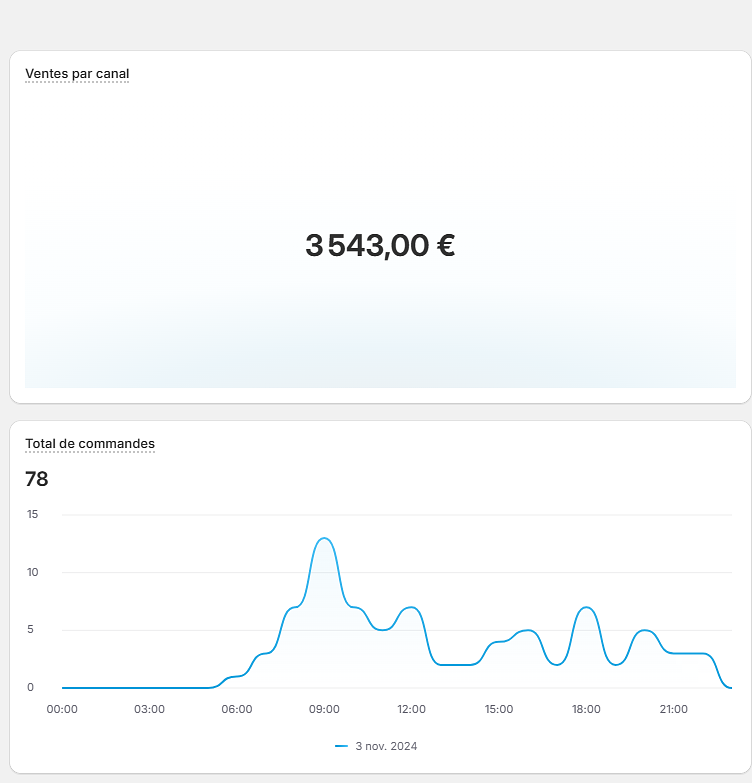This screenshot has height=783, width=752.
Task: Open the Total de commandes report
Action: (x=90, y=444)
